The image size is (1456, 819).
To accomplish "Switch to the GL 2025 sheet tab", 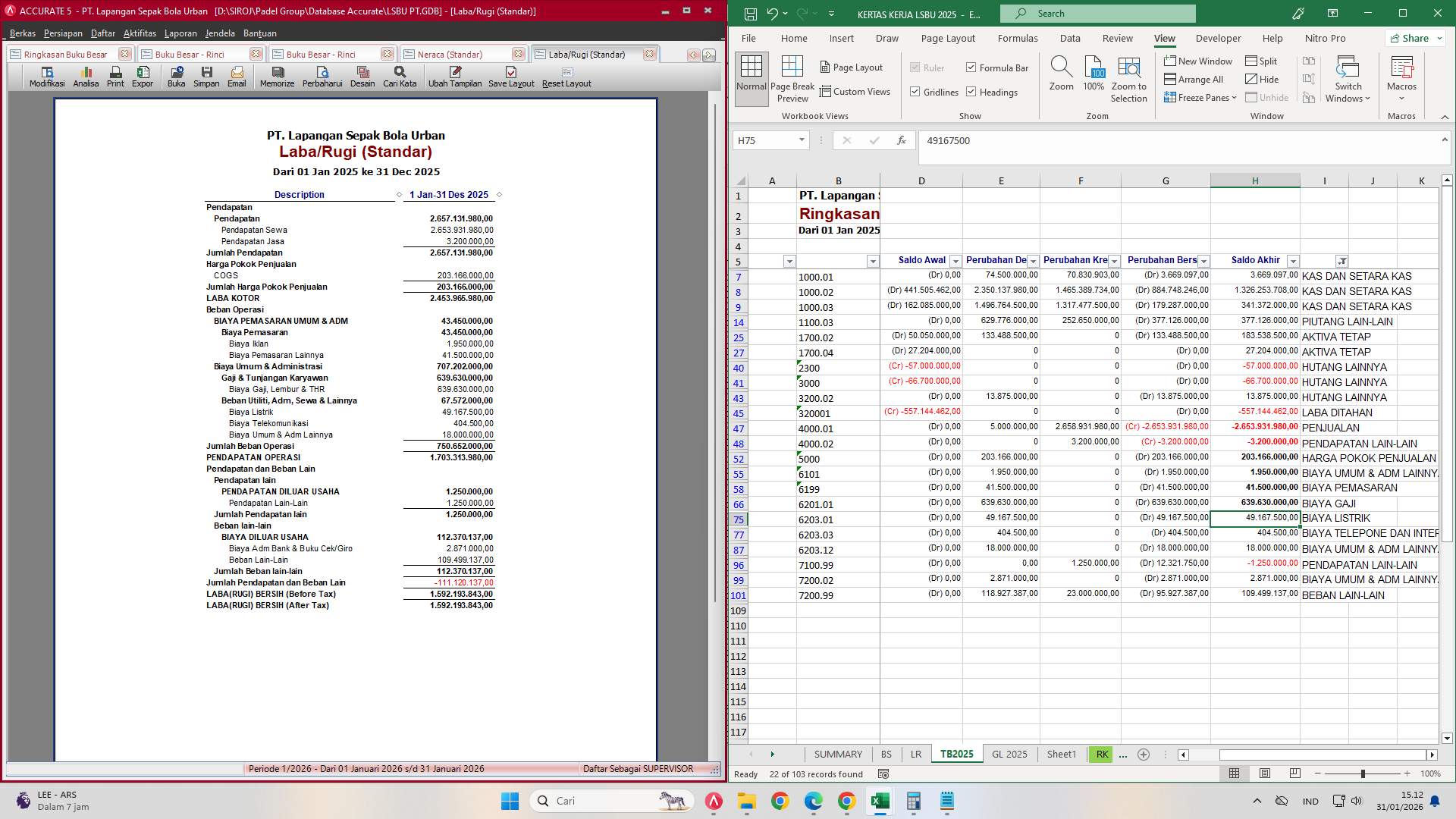I will tap(1009, 754).
